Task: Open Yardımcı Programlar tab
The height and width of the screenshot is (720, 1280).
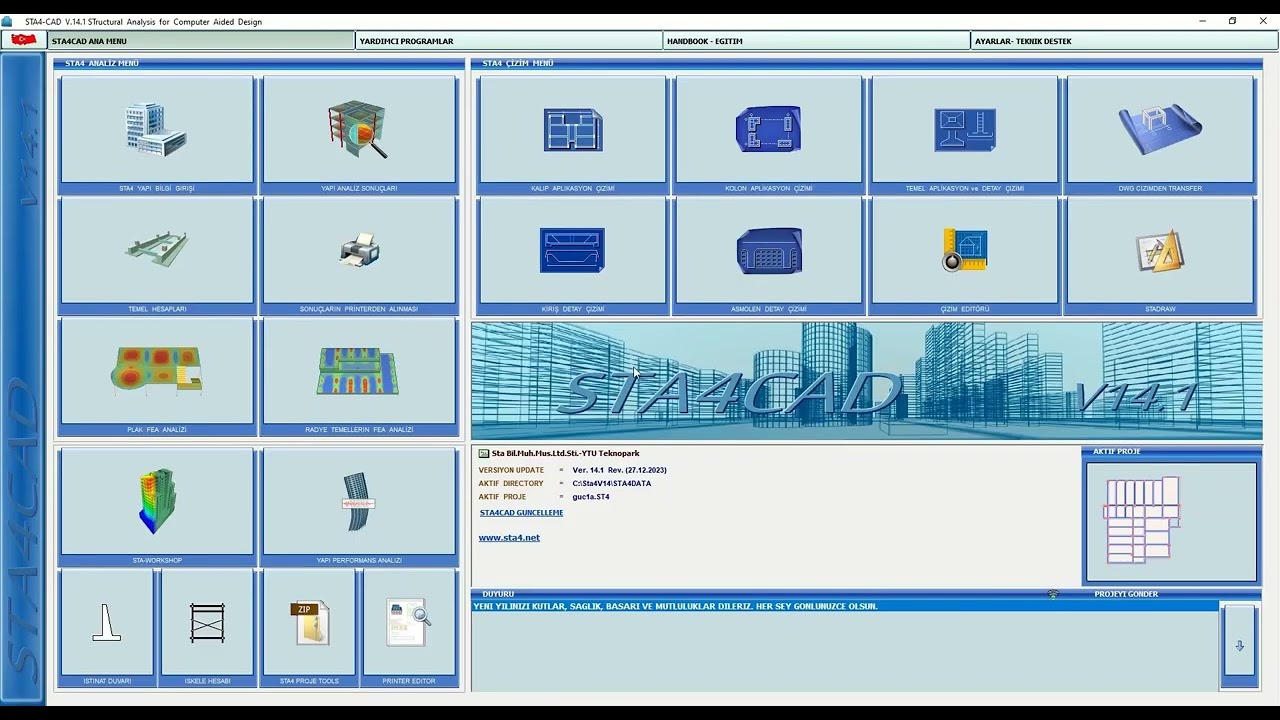Action: point(509,41)
